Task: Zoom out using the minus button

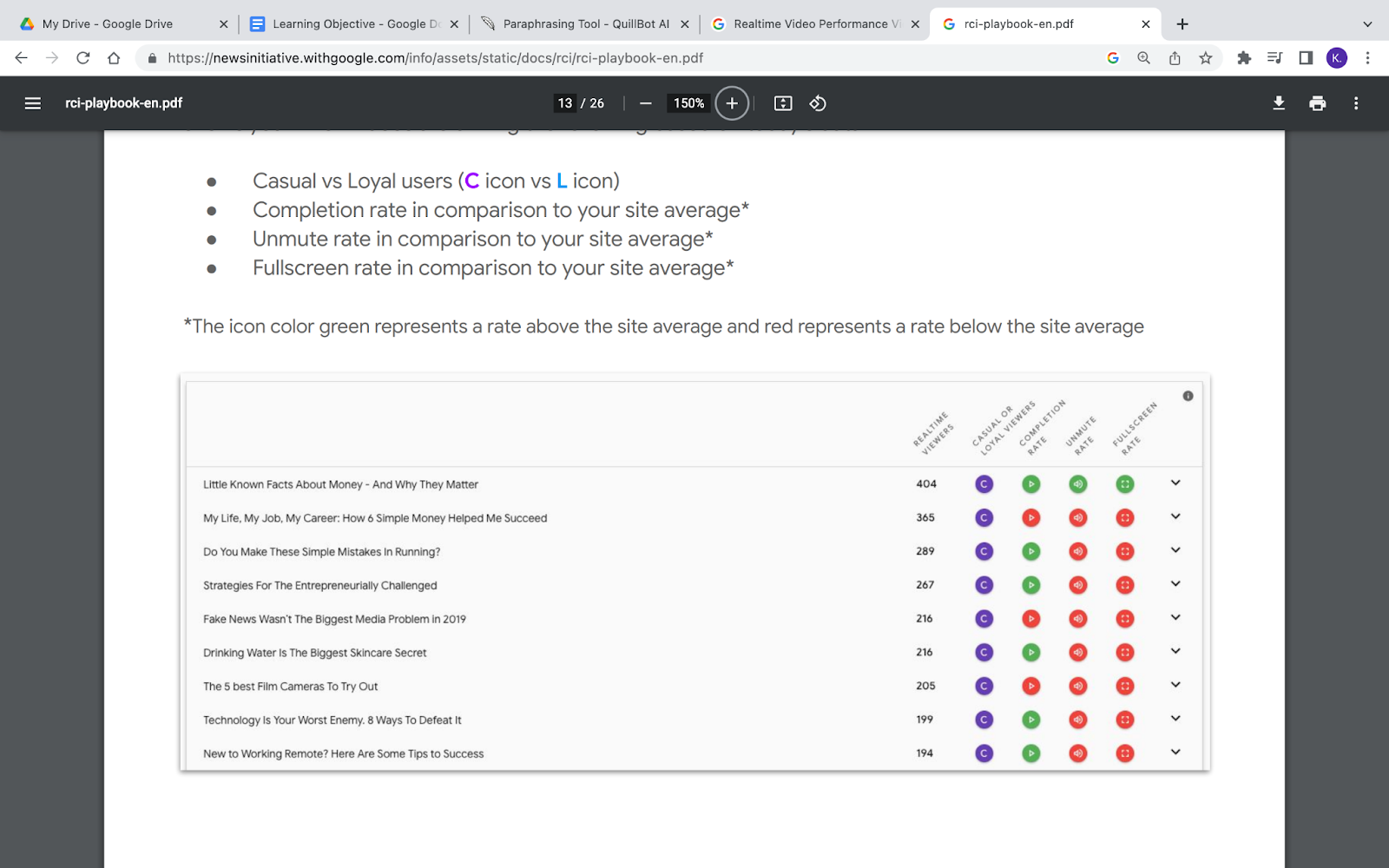Action: 645,103
